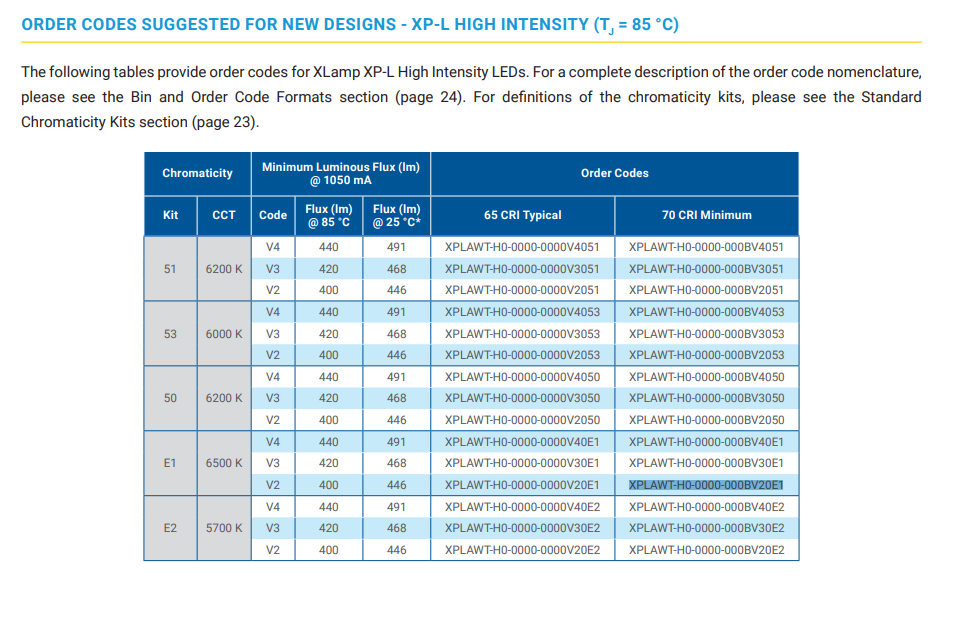The width and height of the screenshot is (964, 628).
Task: Click order code XPLAWT-H0-0000-0000V30E1
Action: click(522, 463)
